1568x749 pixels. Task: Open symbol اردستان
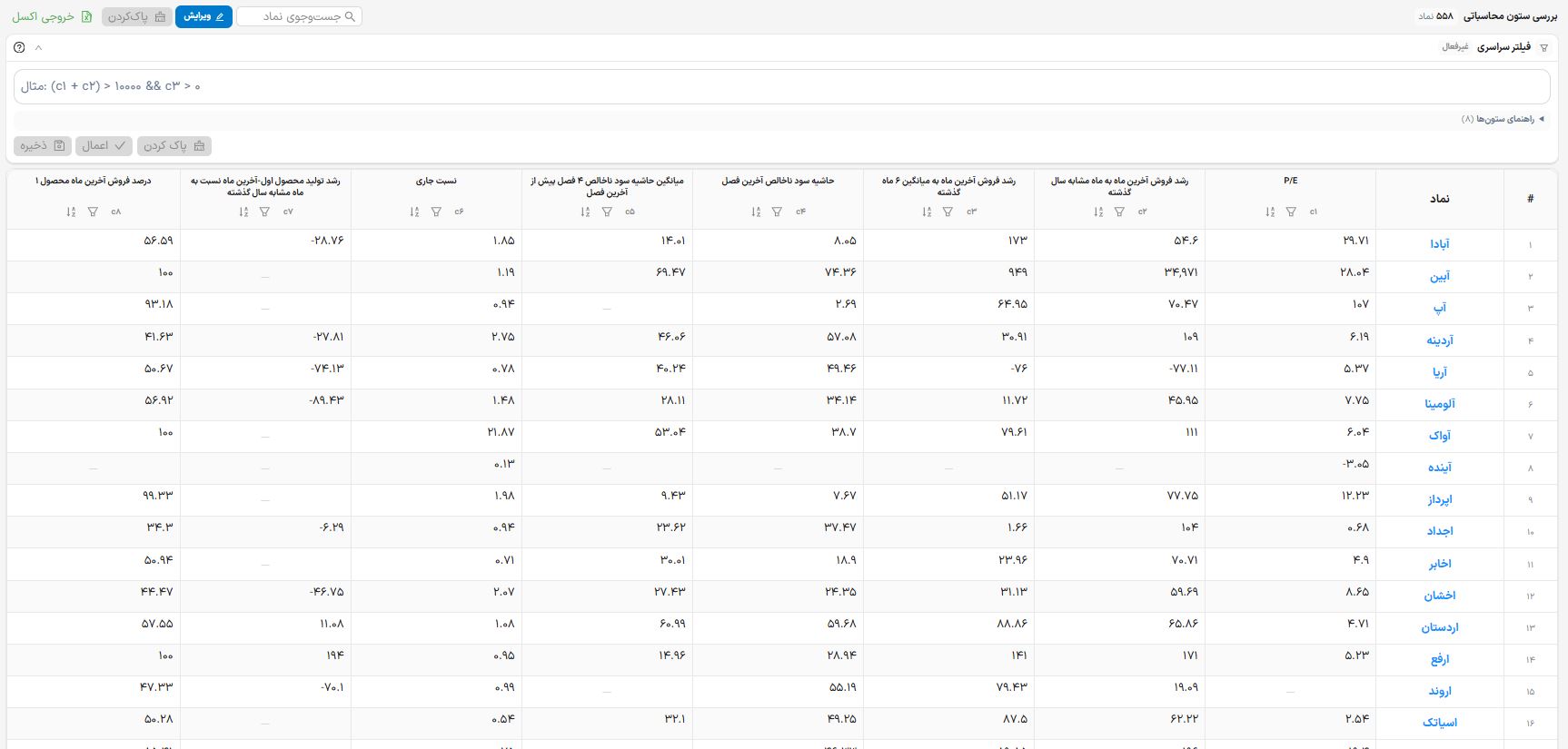pos(1440,627)
